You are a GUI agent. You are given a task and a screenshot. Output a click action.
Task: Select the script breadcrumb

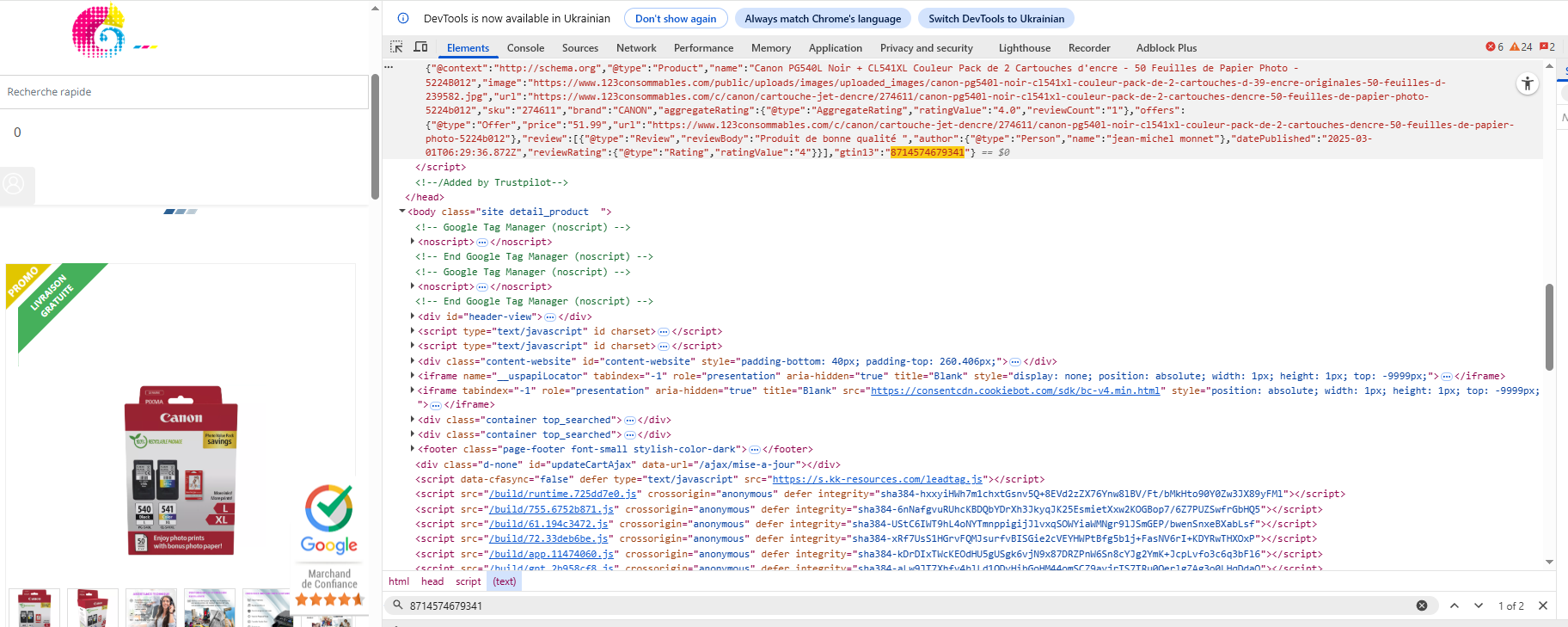(x=469, y=581)
